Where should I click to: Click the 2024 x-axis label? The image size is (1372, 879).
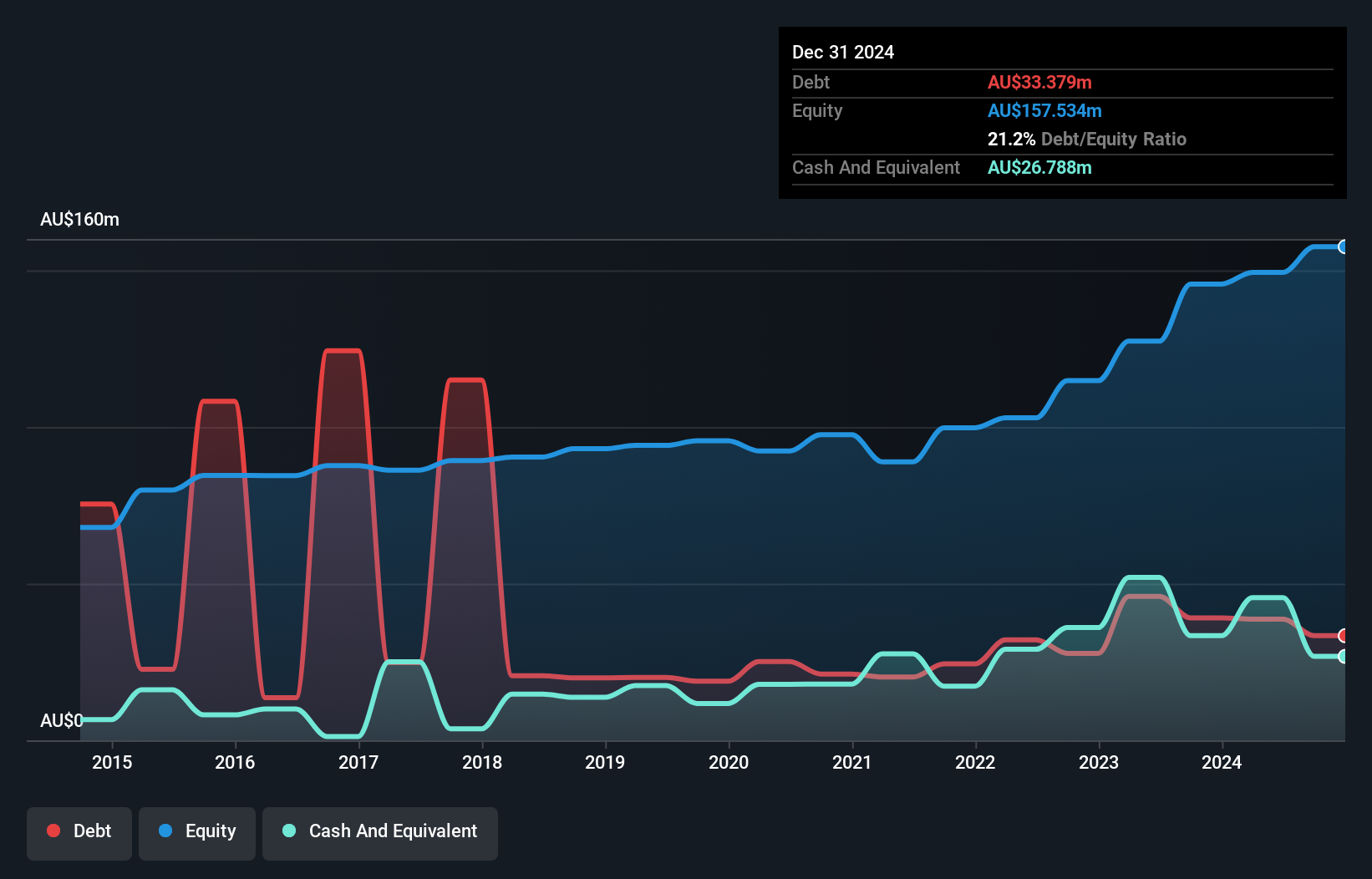(1222, 762)
